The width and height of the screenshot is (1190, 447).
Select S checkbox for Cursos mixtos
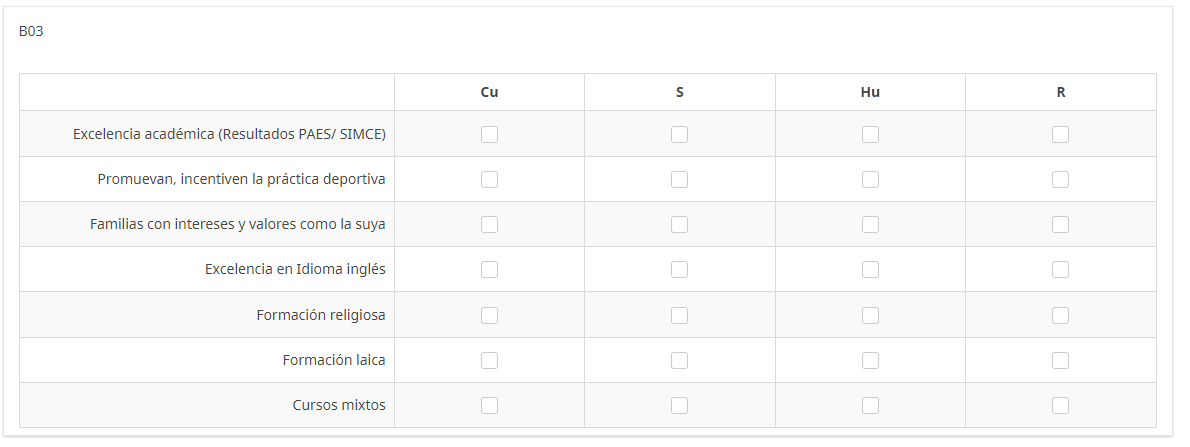point(679,405)
